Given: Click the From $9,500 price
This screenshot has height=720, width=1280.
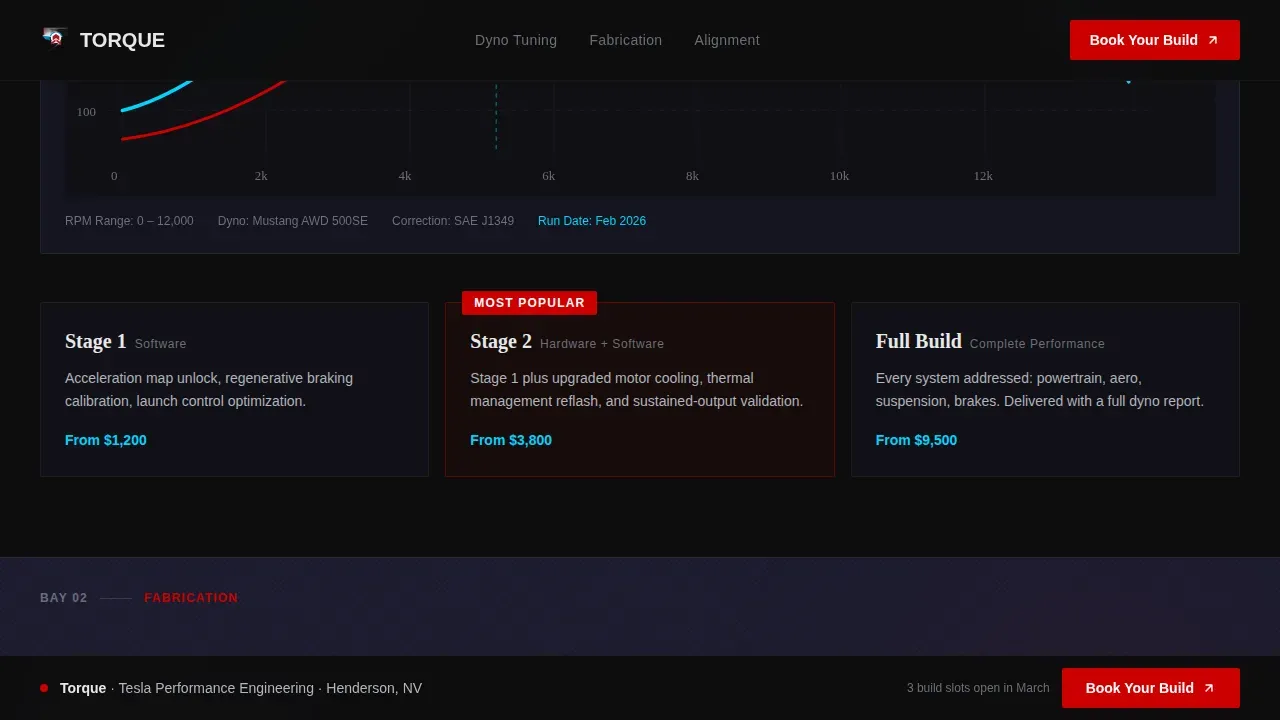Looking at the screenshot, I should point(916,440).
